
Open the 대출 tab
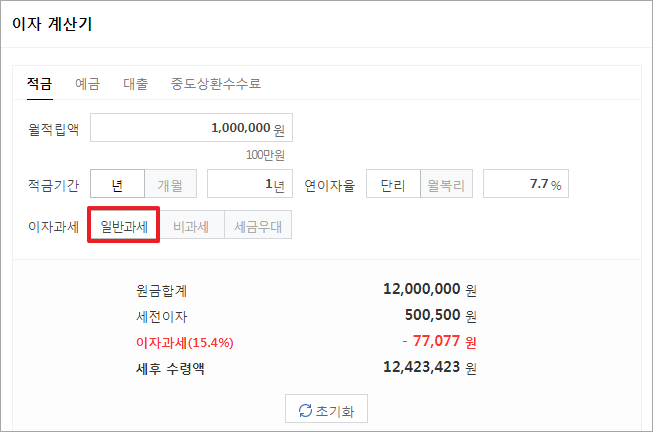click(136, 84)
